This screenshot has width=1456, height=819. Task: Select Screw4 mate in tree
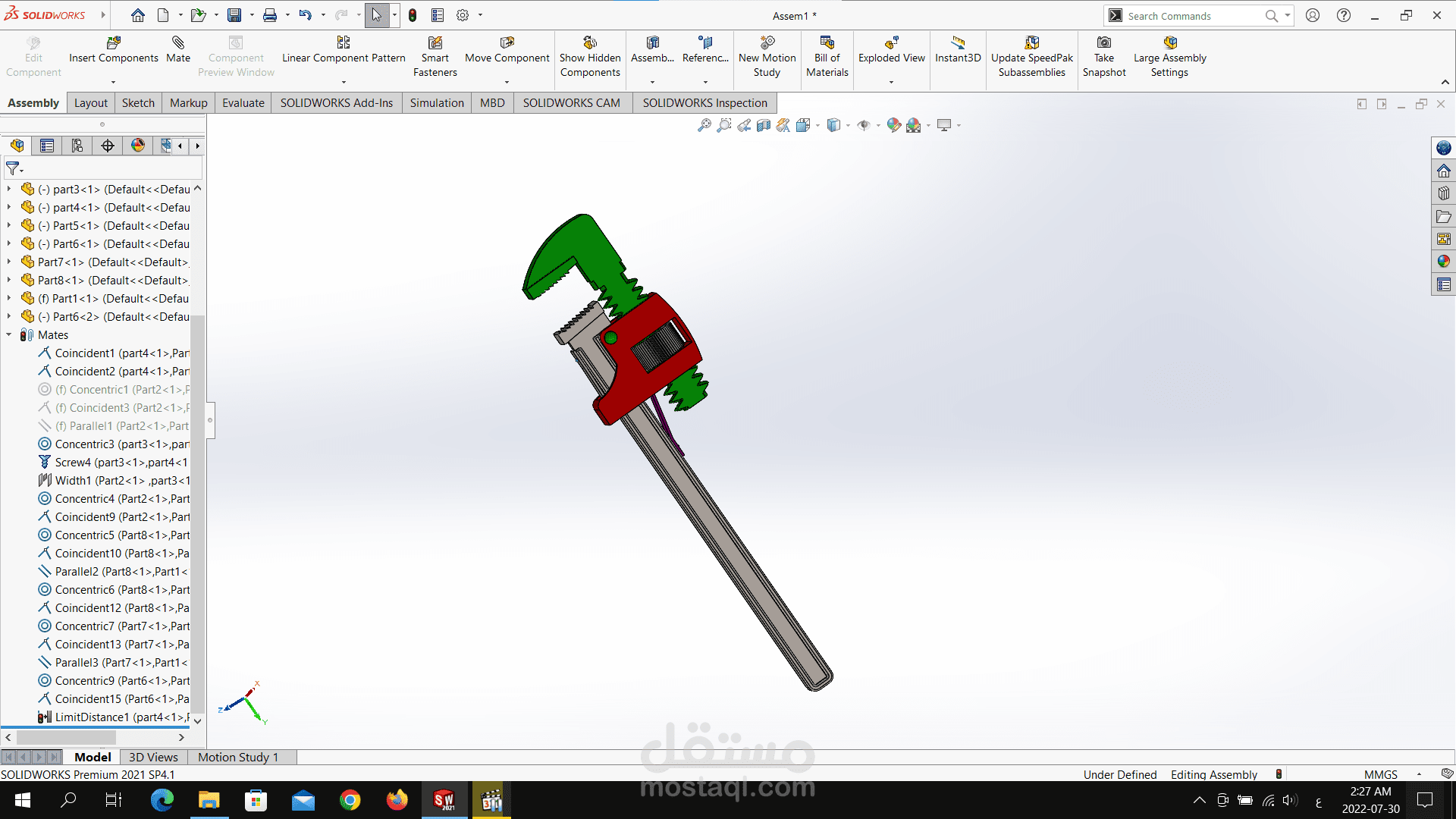(113, 462)
